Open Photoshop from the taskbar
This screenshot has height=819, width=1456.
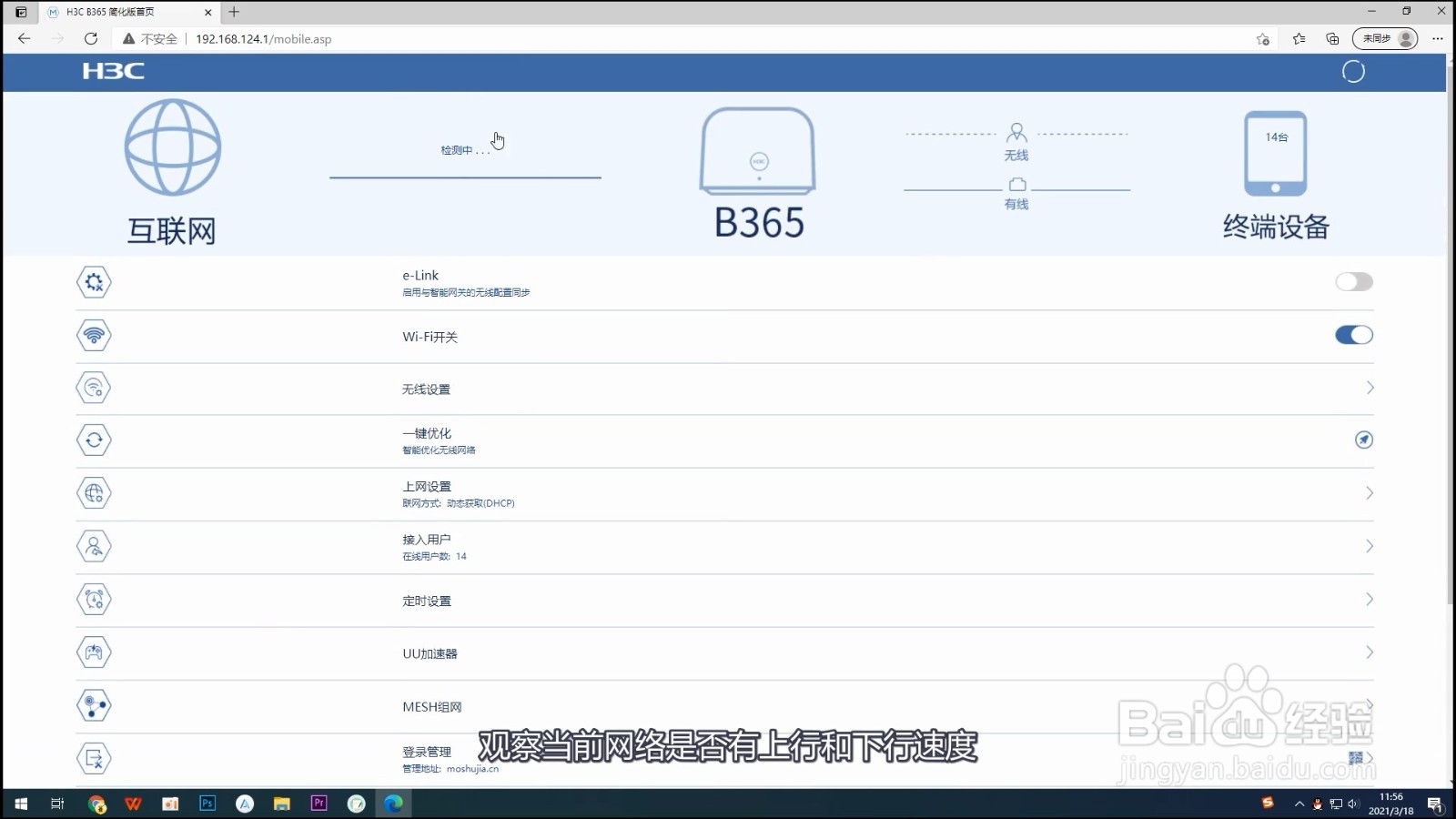(207, 804)
